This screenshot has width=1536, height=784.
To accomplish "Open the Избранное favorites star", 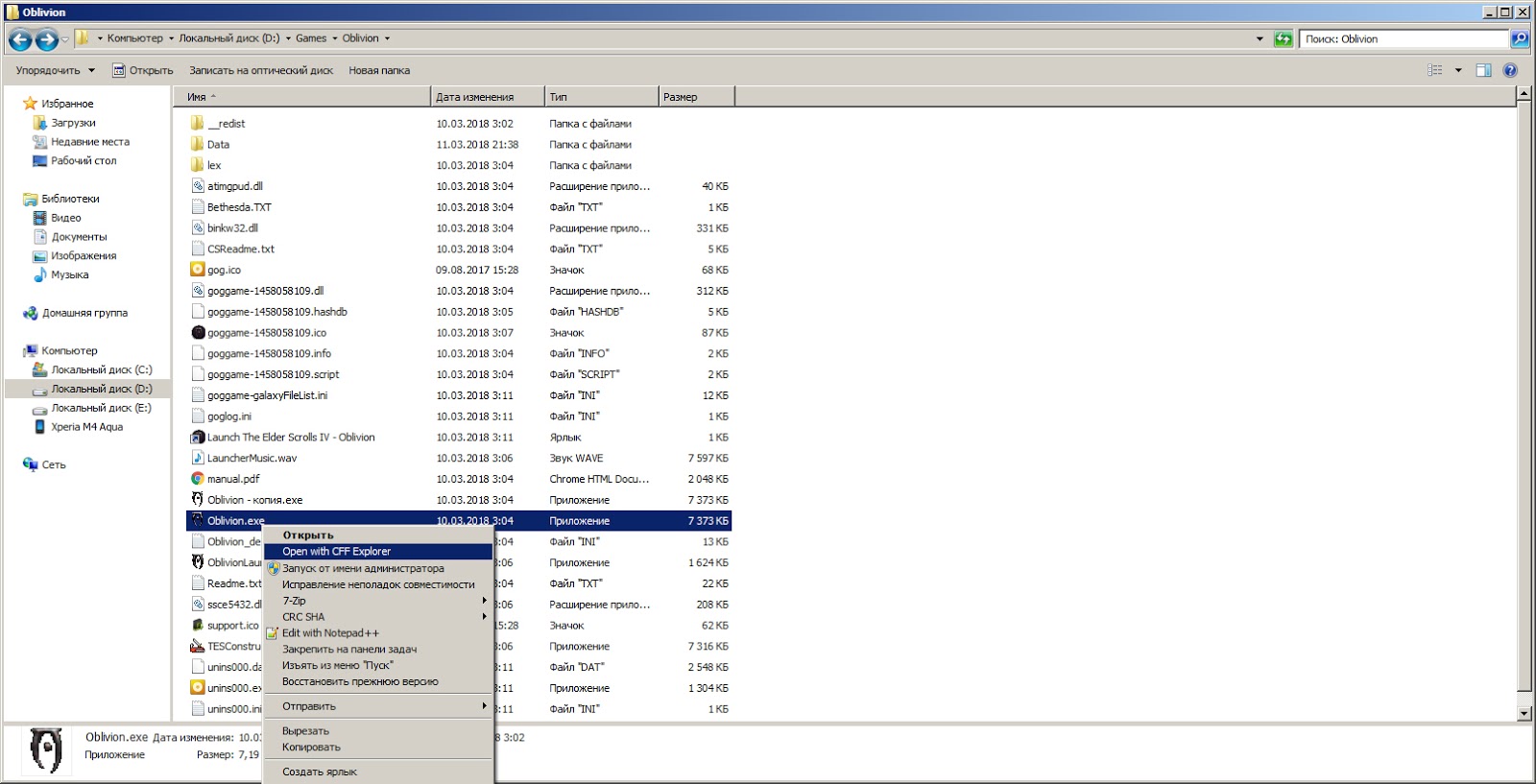I will pyautogui.click(x=30, y=103).
